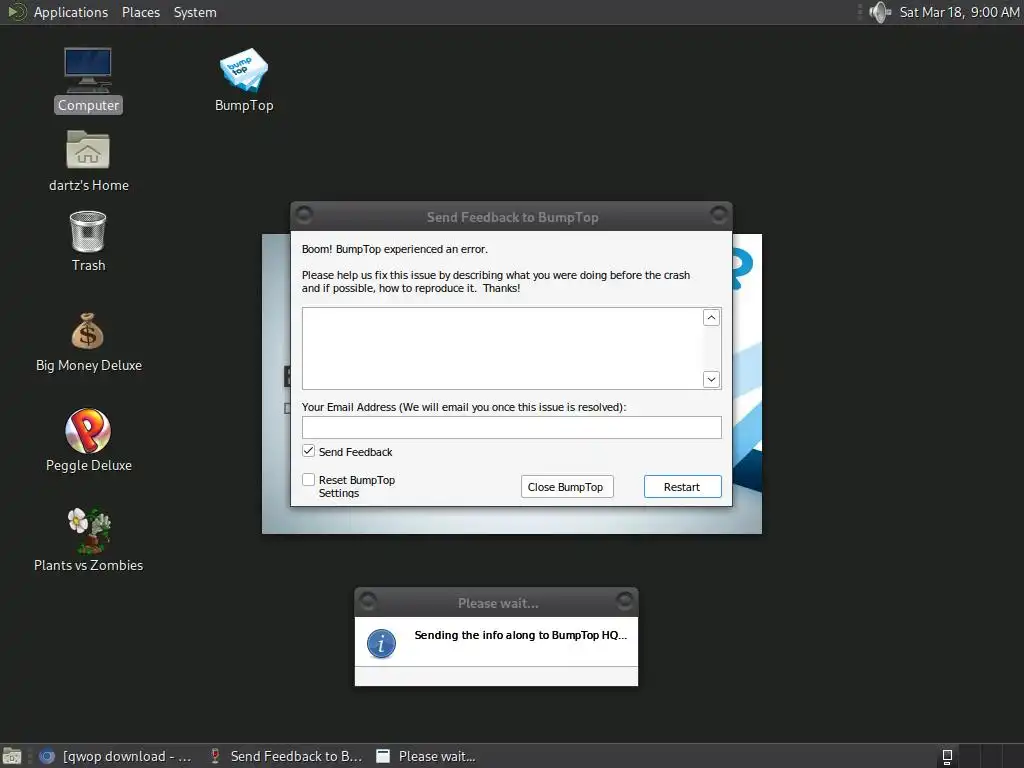Image resolution: width=1024 pixels, height=768 pixels.
Task: Click the description box scroll down arrow
Action: tap(711, 379)
